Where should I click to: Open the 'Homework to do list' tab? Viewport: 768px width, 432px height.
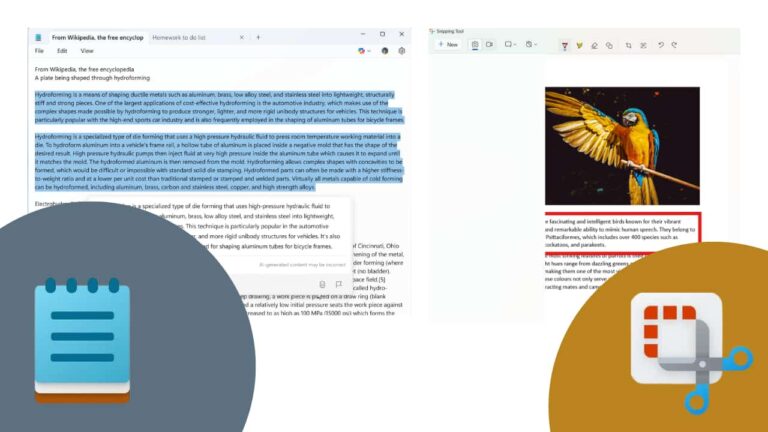tap(179, 37)
